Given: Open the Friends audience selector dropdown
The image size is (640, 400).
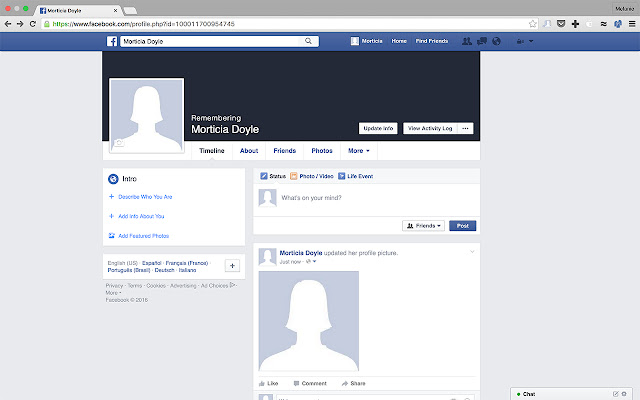Looking at the screenshot, I should point(425,226).
